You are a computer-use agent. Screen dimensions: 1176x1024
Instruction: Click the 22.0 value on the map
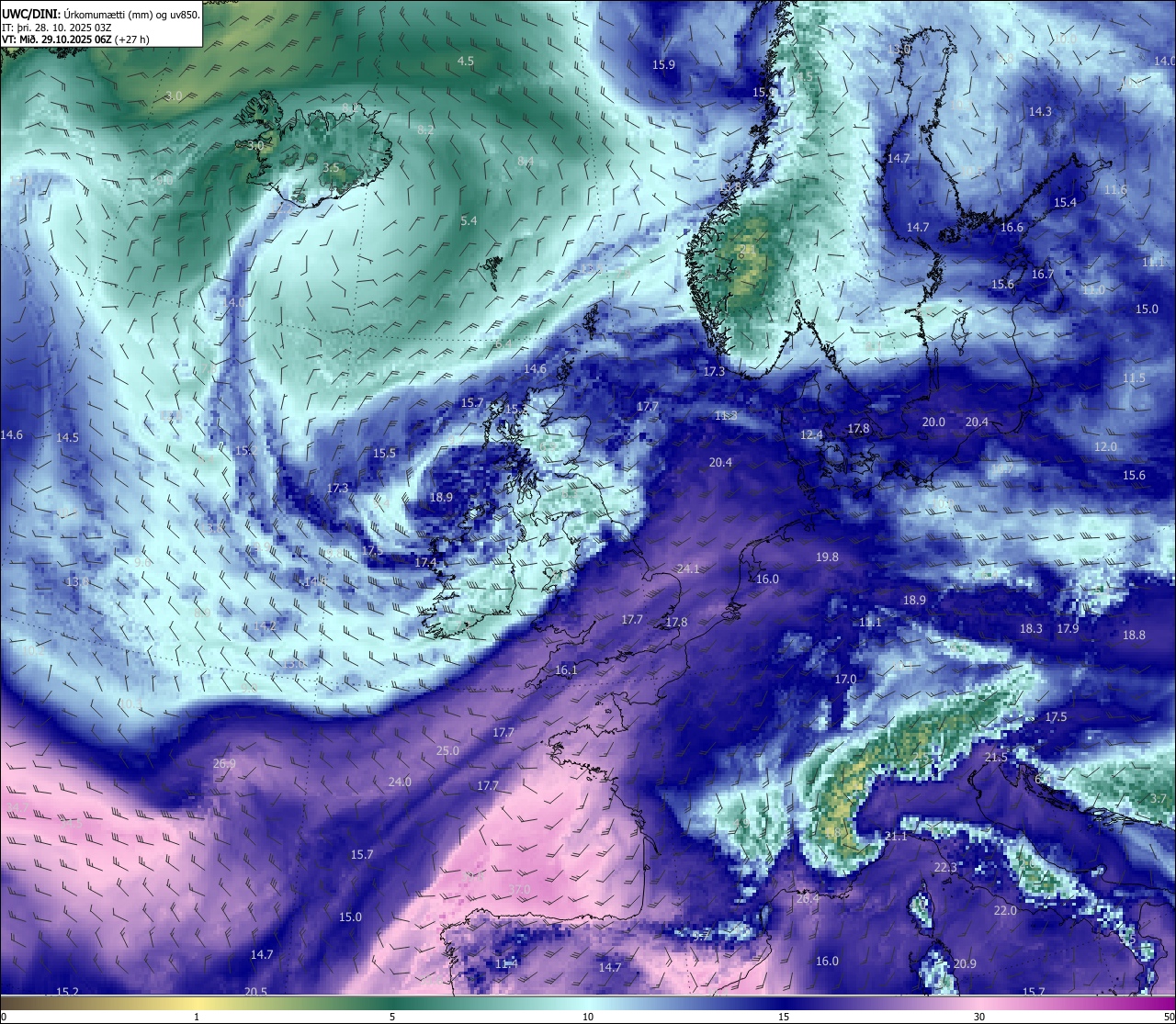[1005, 911]
